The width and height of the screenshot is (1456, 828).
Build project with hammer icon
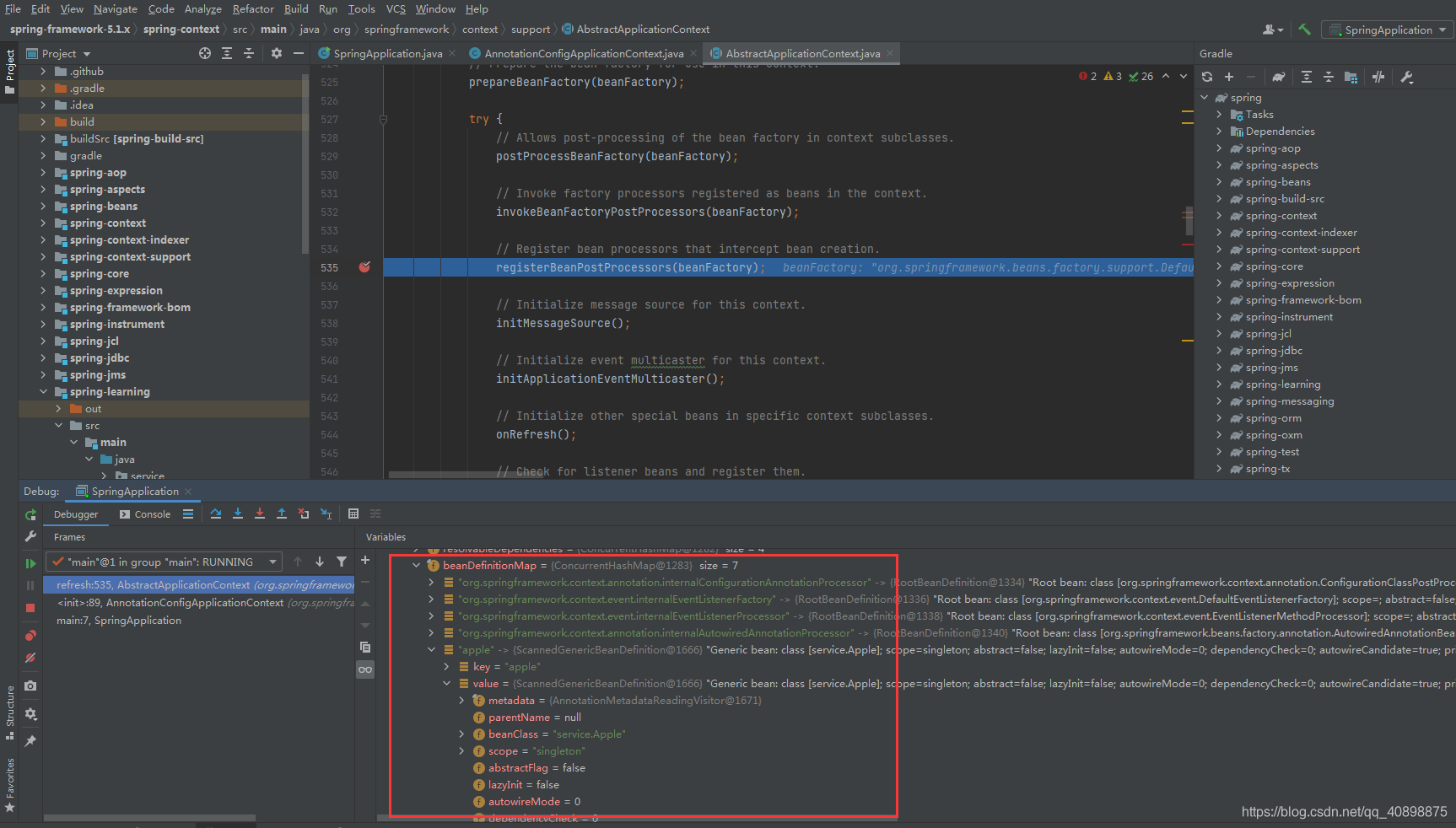tap(1304, 30)
